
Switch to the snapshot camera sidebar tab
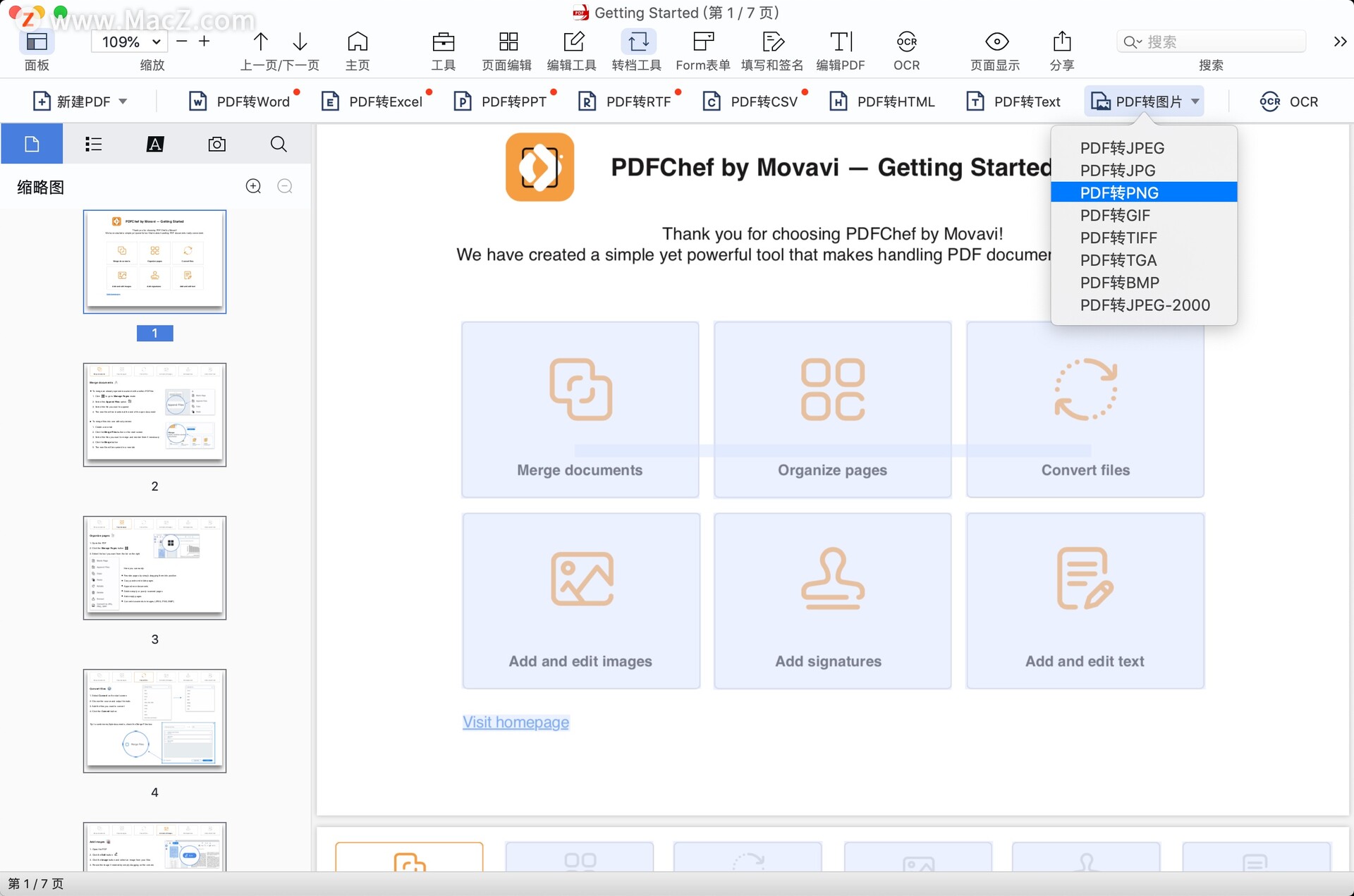217,144
